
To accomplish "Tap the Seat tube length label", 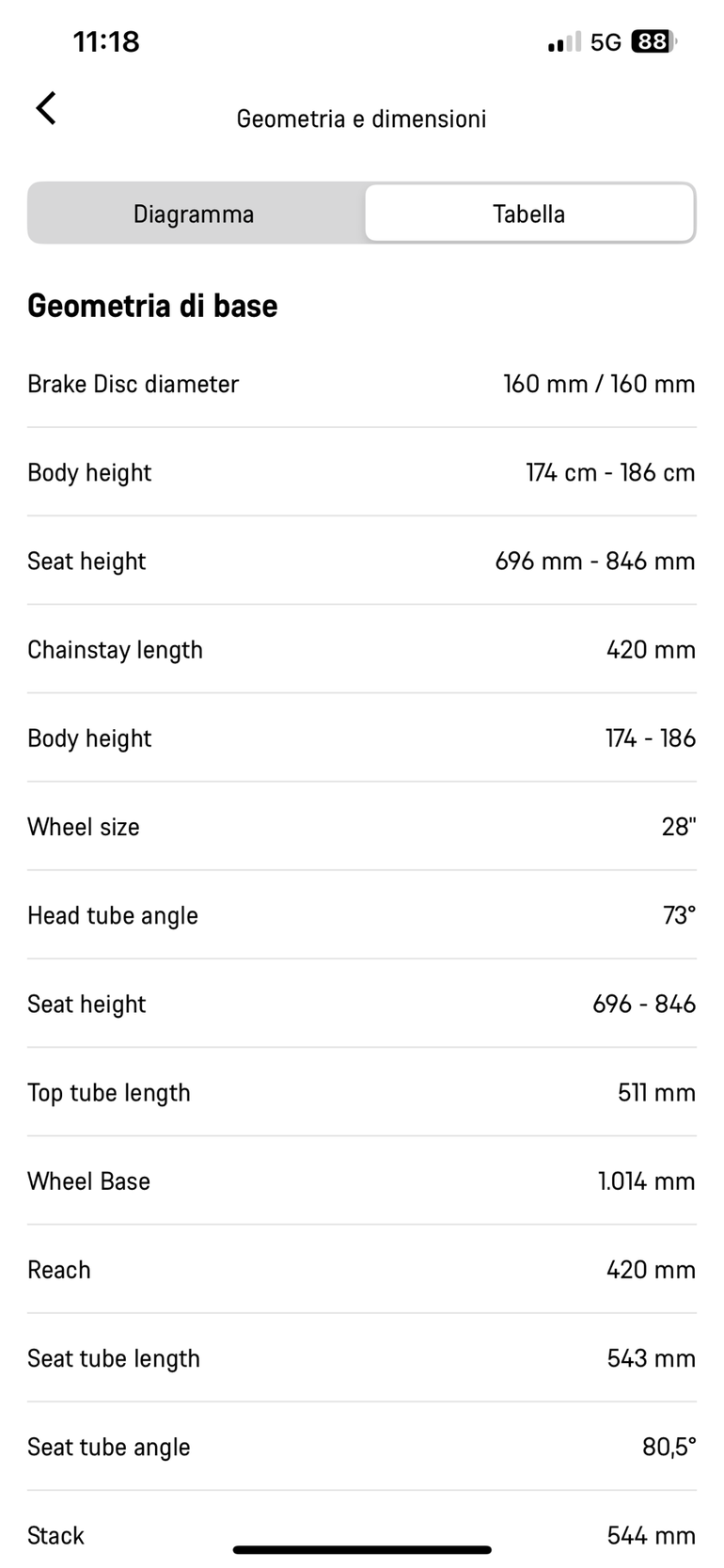I will pyautogui.click(x=114, y=1359).
